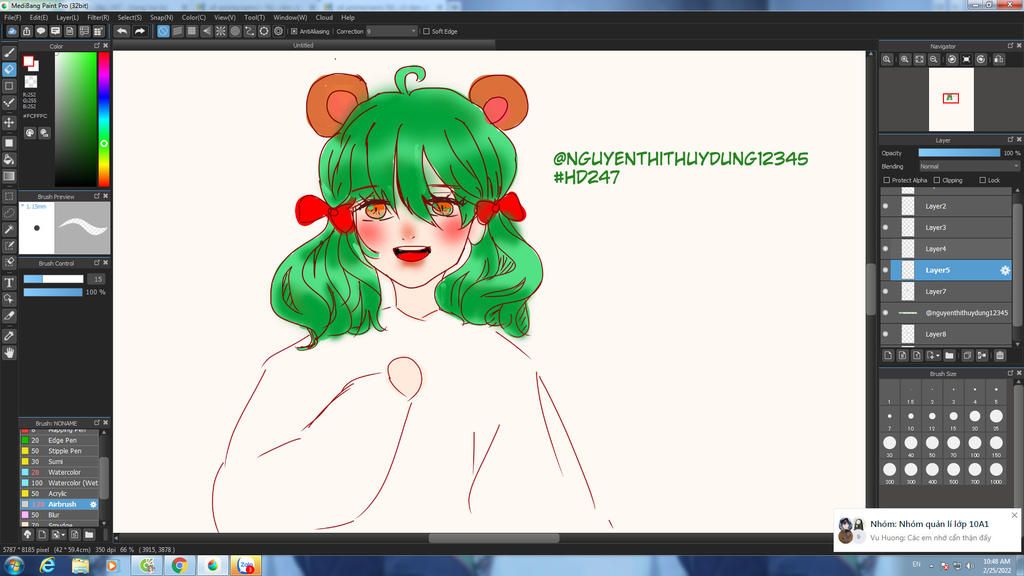The image size is (1024, 576).
Task: Select the Sumi brush
Action: (59, 462)
